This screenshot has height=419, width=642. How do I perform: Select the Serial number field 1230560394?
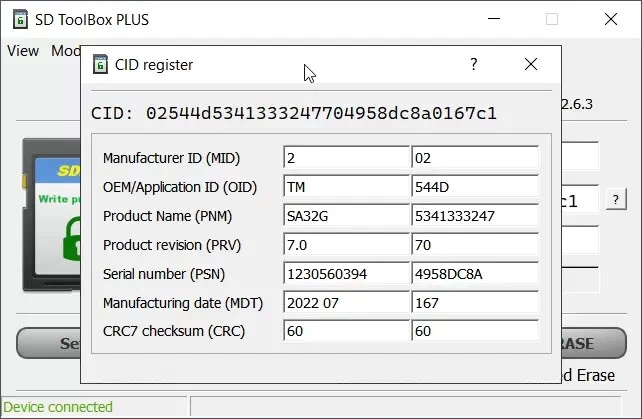(345, 274)
